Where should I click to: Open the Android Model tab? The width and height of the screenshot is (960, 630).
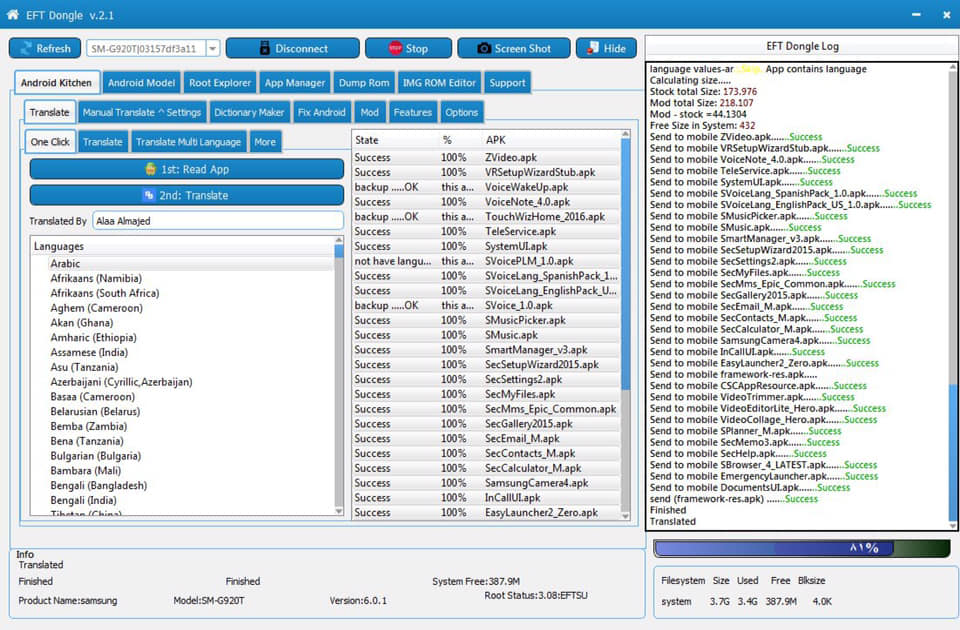point(141,83)
